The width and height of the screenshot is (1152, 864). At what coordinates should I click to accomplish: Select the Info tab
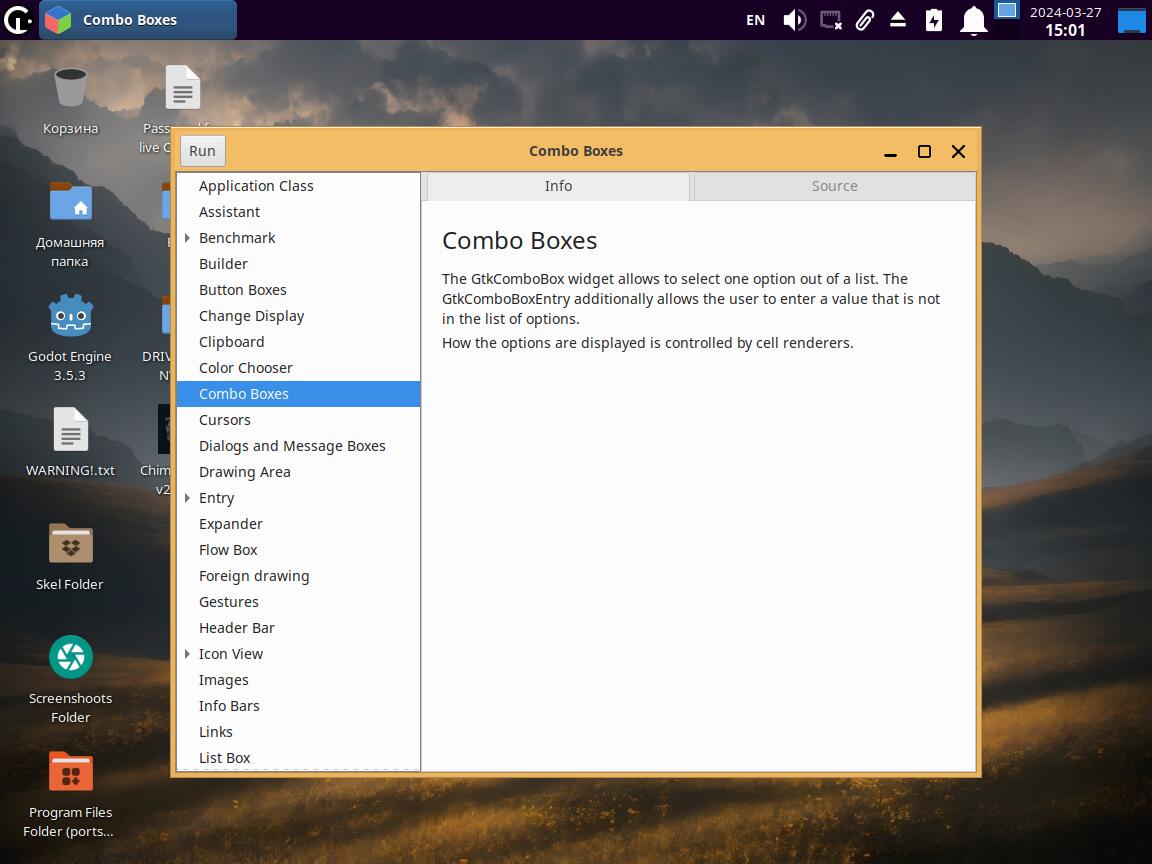click(x=558, y=186)
